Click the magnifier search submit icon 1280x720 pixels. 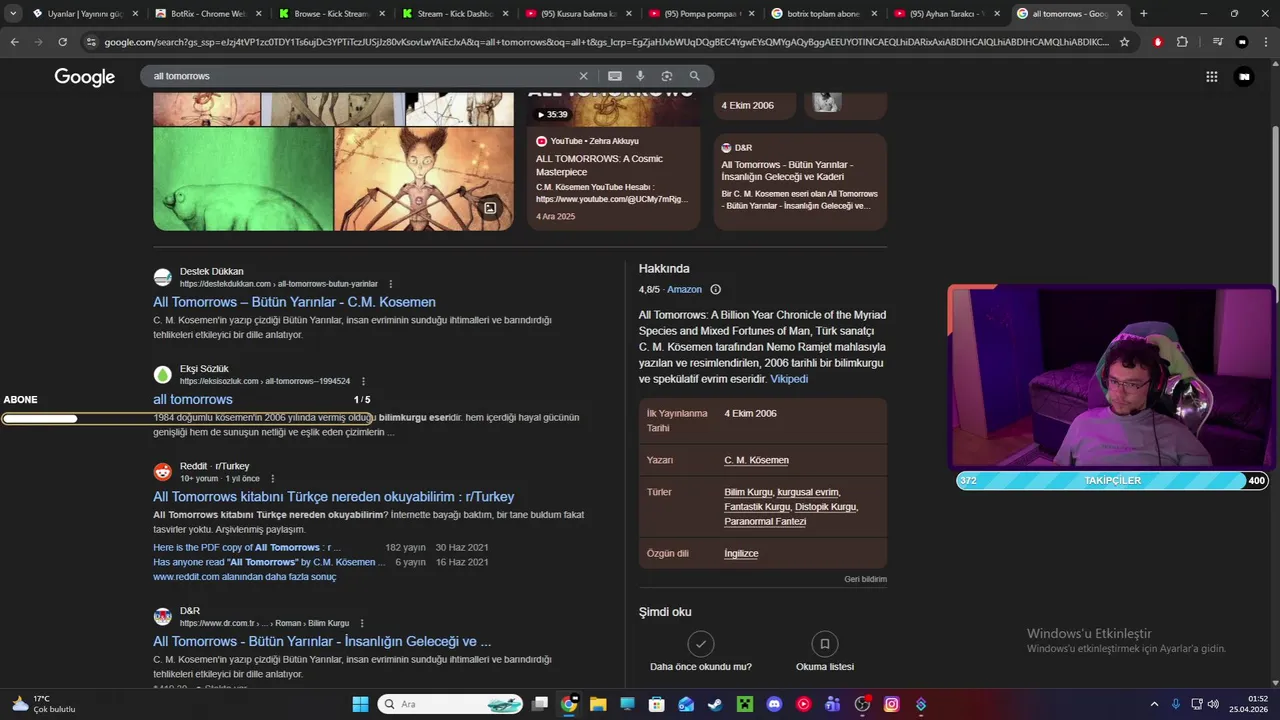pyautogui.click(x=694, y=76)
